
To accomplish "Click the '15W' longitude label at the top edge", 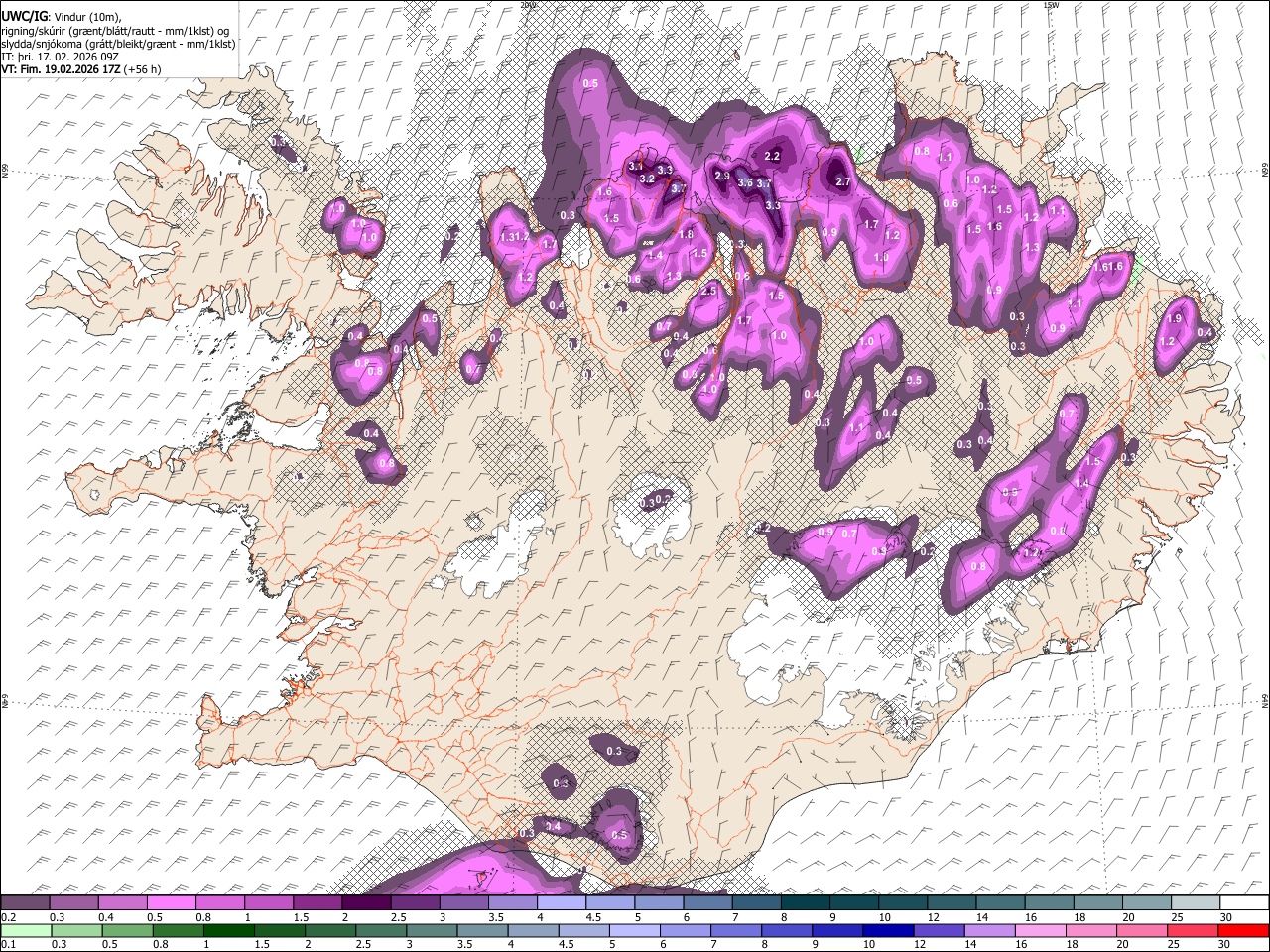I will pos(1051,5).
